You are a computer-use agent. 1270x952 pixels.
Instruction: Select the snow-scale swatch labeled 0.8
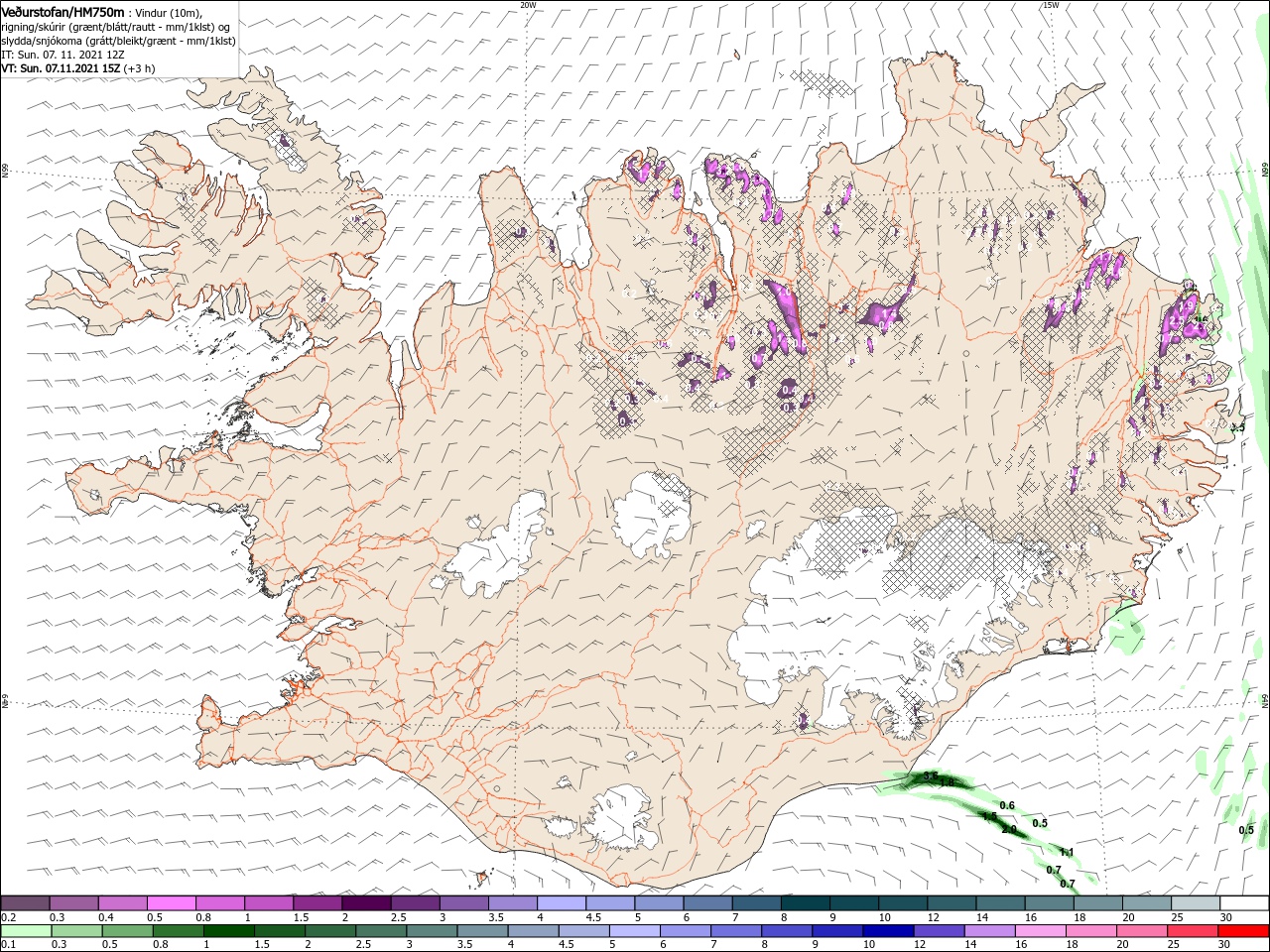point(219,902)
